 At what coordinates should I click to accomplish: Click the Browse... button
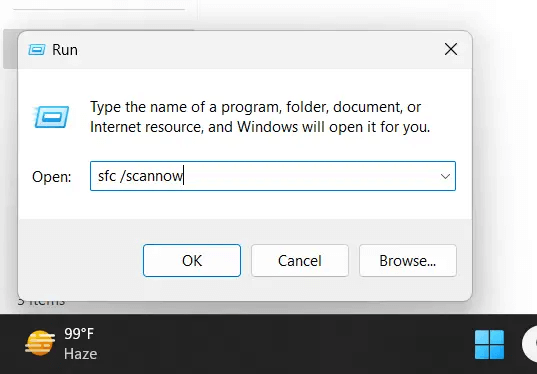click(x=408, y=261)
